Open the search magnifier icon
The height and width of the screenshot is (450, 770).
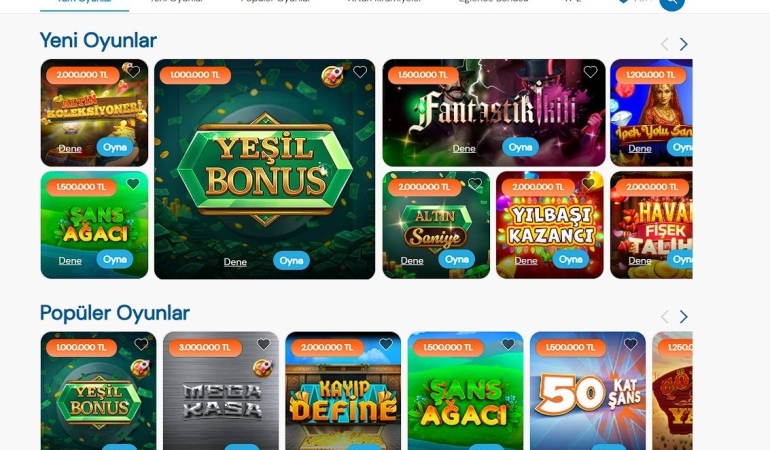(x=671, y=2)
